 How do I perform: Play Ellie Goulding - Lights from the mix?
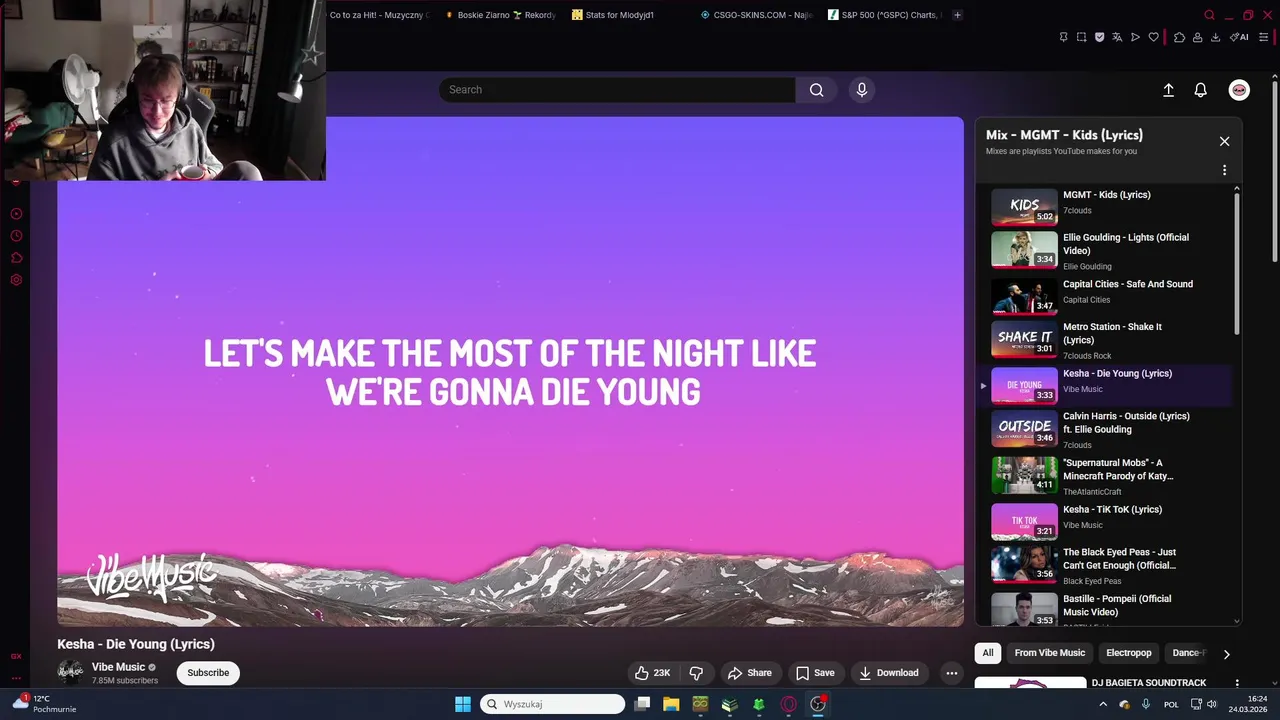1126,244
